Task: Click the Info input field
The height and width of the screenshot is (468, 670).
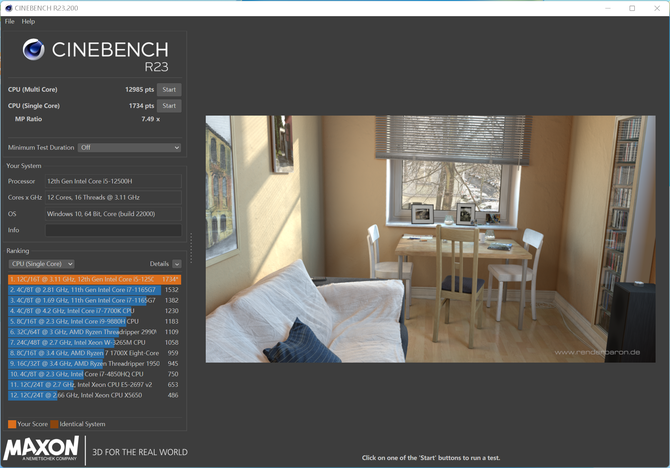Action: click(113, 230)
